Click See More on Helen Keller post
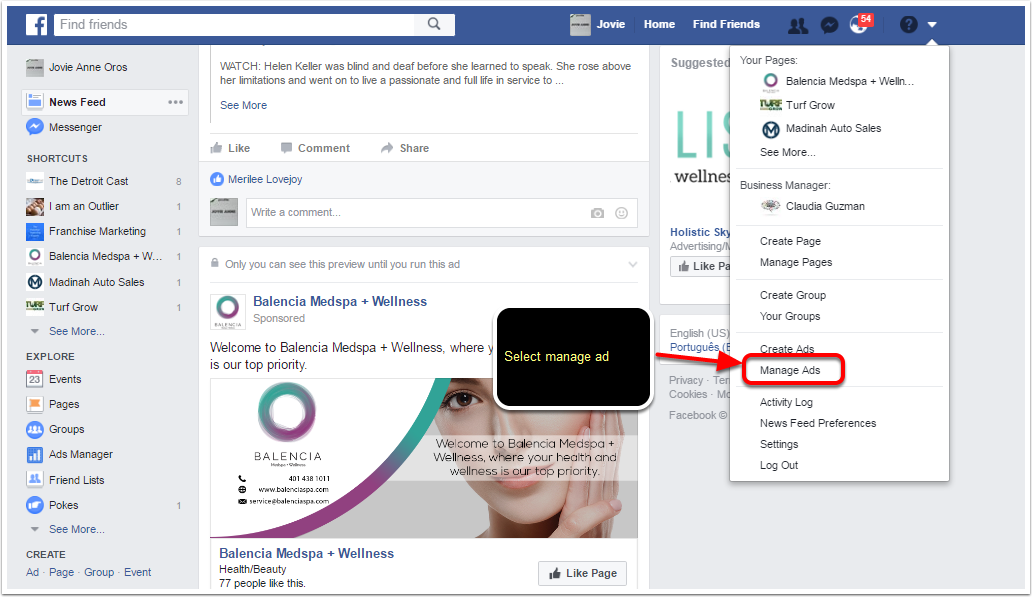The width and height of the screenshot is (1032, 597). tap(244, 105)
